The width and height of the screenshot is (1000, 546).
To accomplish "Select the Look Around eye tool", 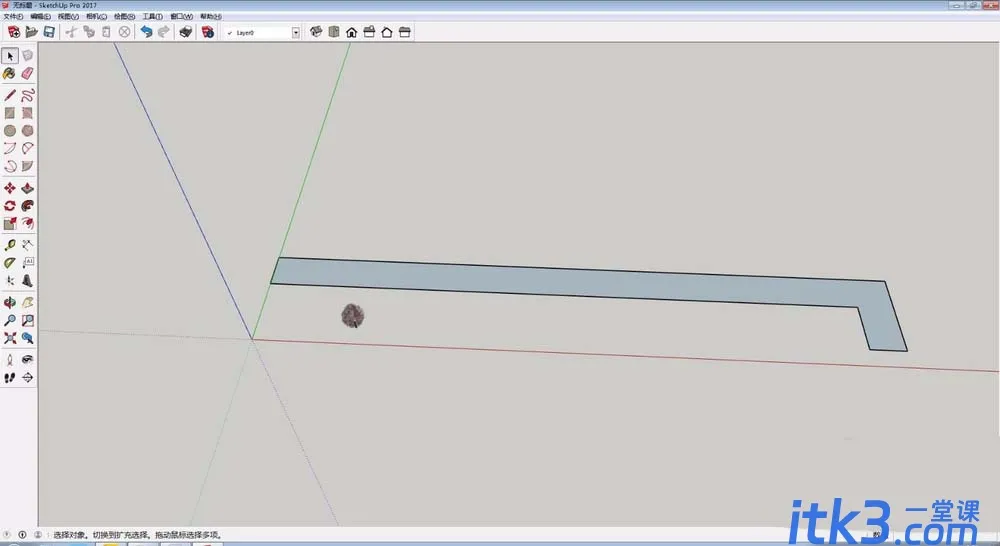I will click(27, 360).
